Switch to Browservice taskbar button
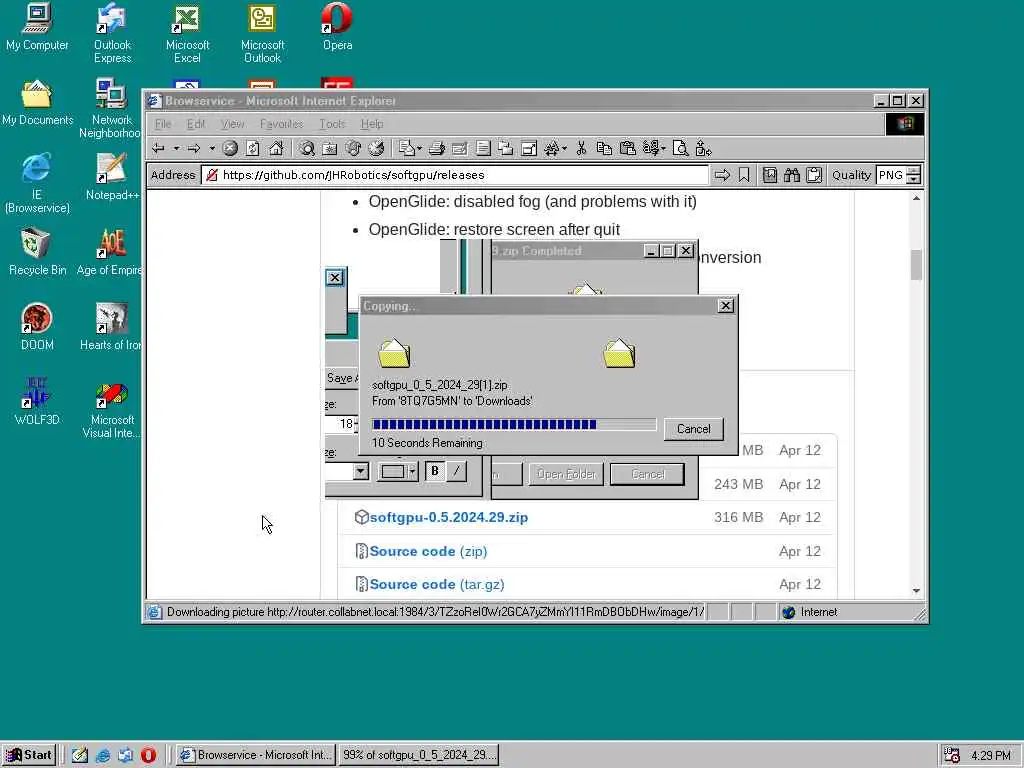This screenshot has width=1024, height=768. tap(256, 755)
